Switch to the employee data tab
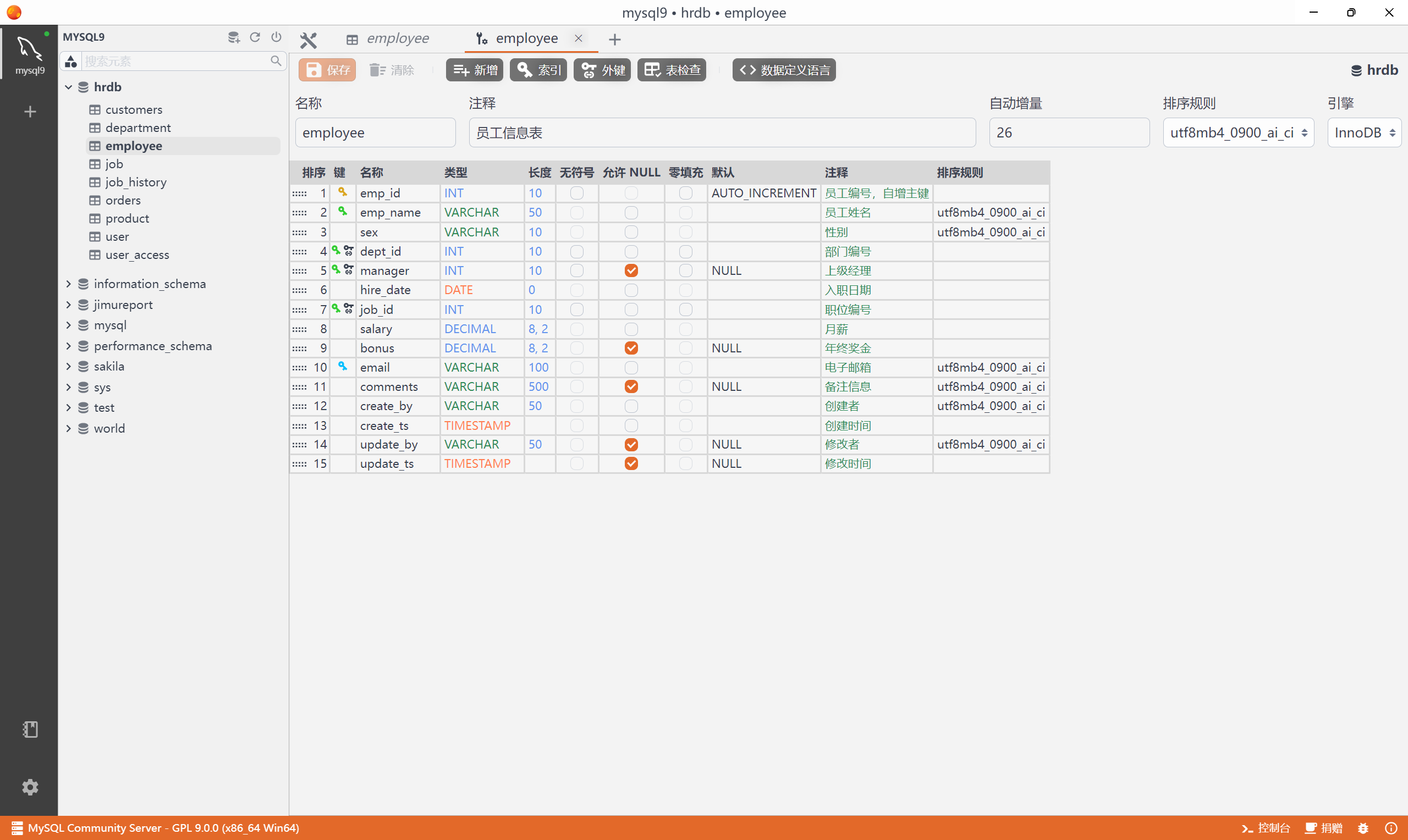 397,38
